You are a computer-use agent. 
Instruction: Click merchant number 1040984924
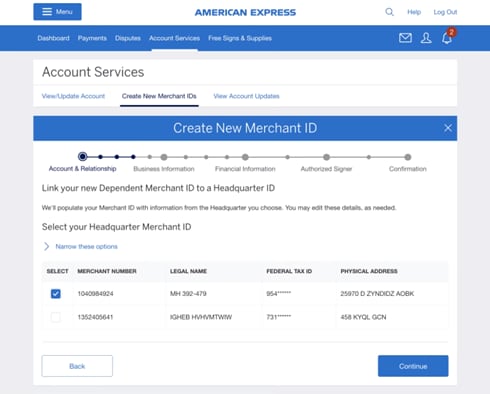[x=95, y=294]
